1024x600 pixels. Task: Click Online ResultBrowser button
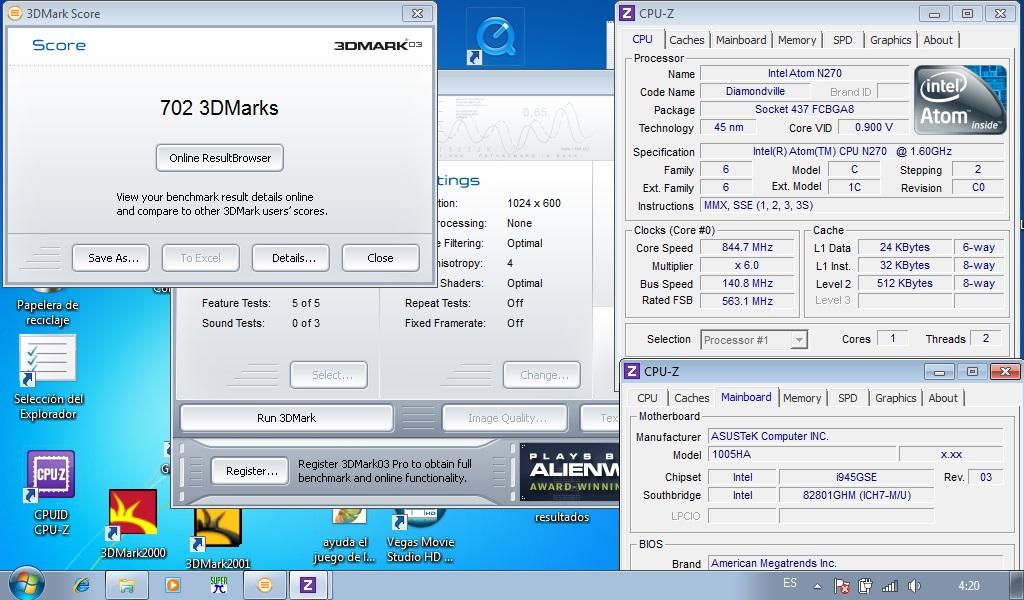(219, 158)
